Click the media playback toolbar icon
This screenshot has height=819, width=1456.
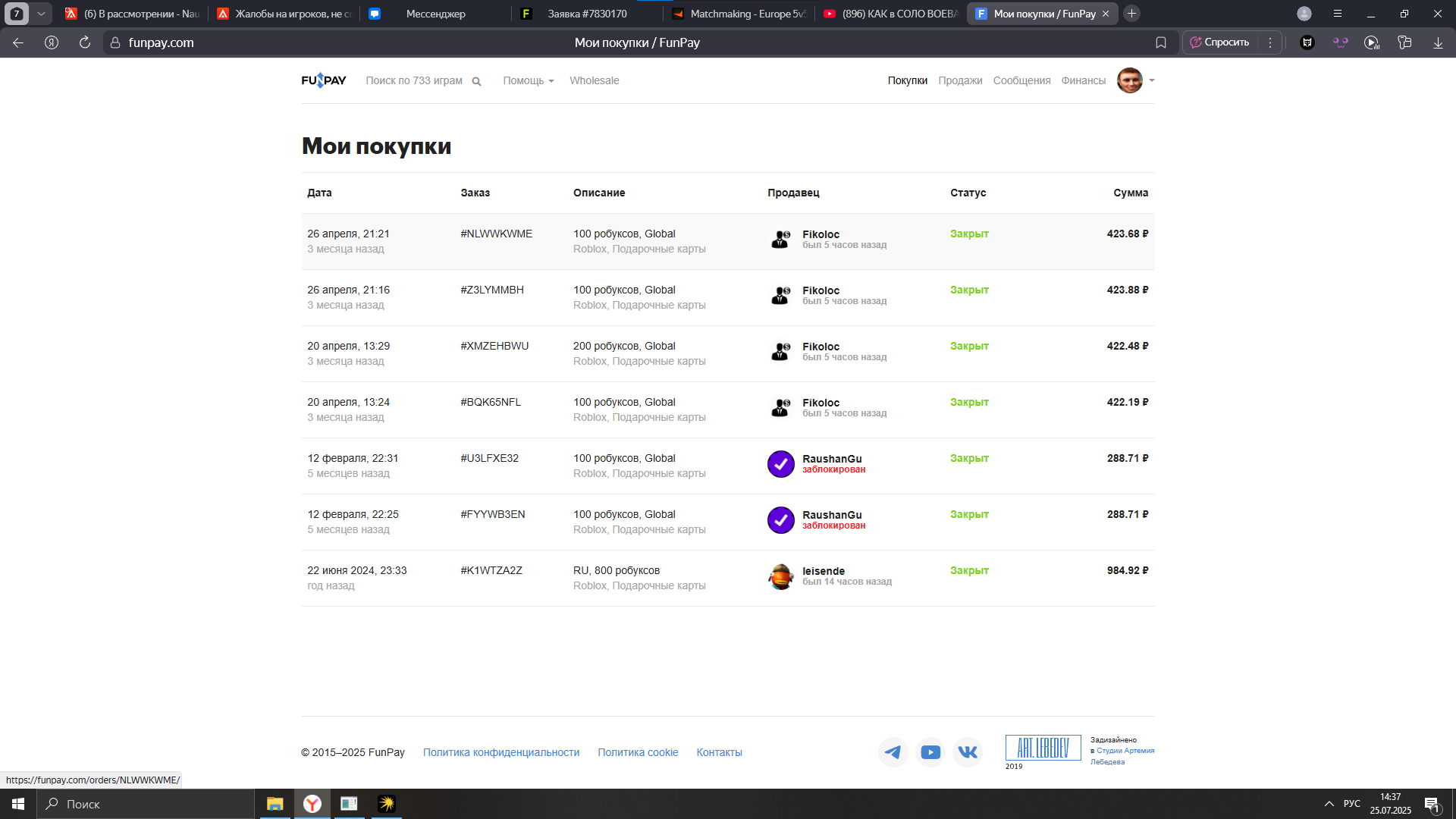tap(1372, 42)
